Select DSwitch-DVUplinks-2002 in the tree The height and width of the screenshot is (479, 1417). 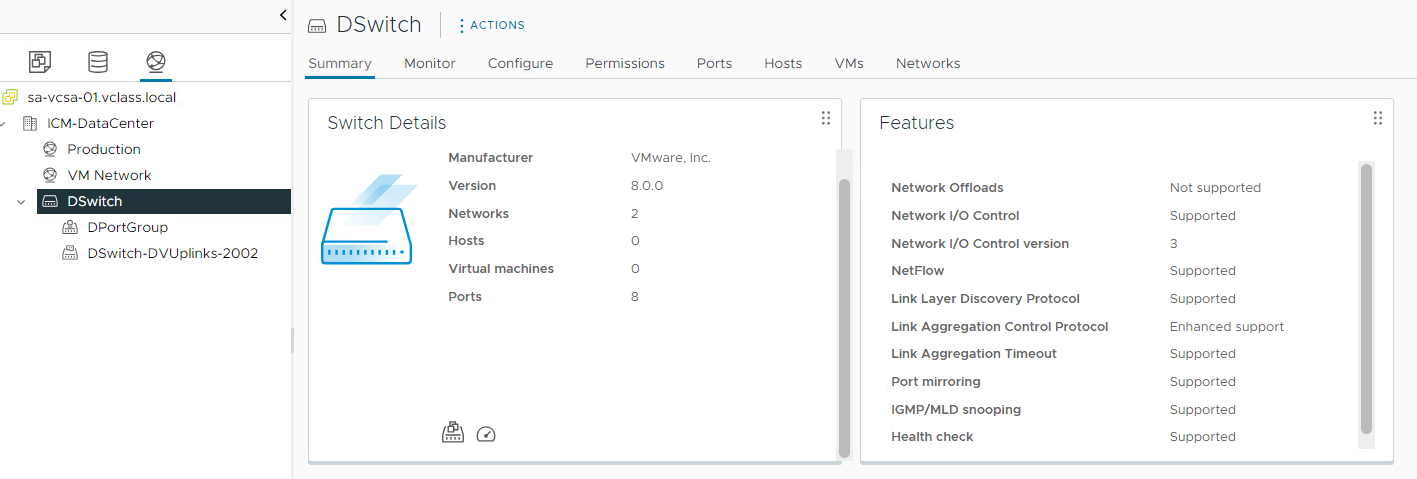[173, 253]
